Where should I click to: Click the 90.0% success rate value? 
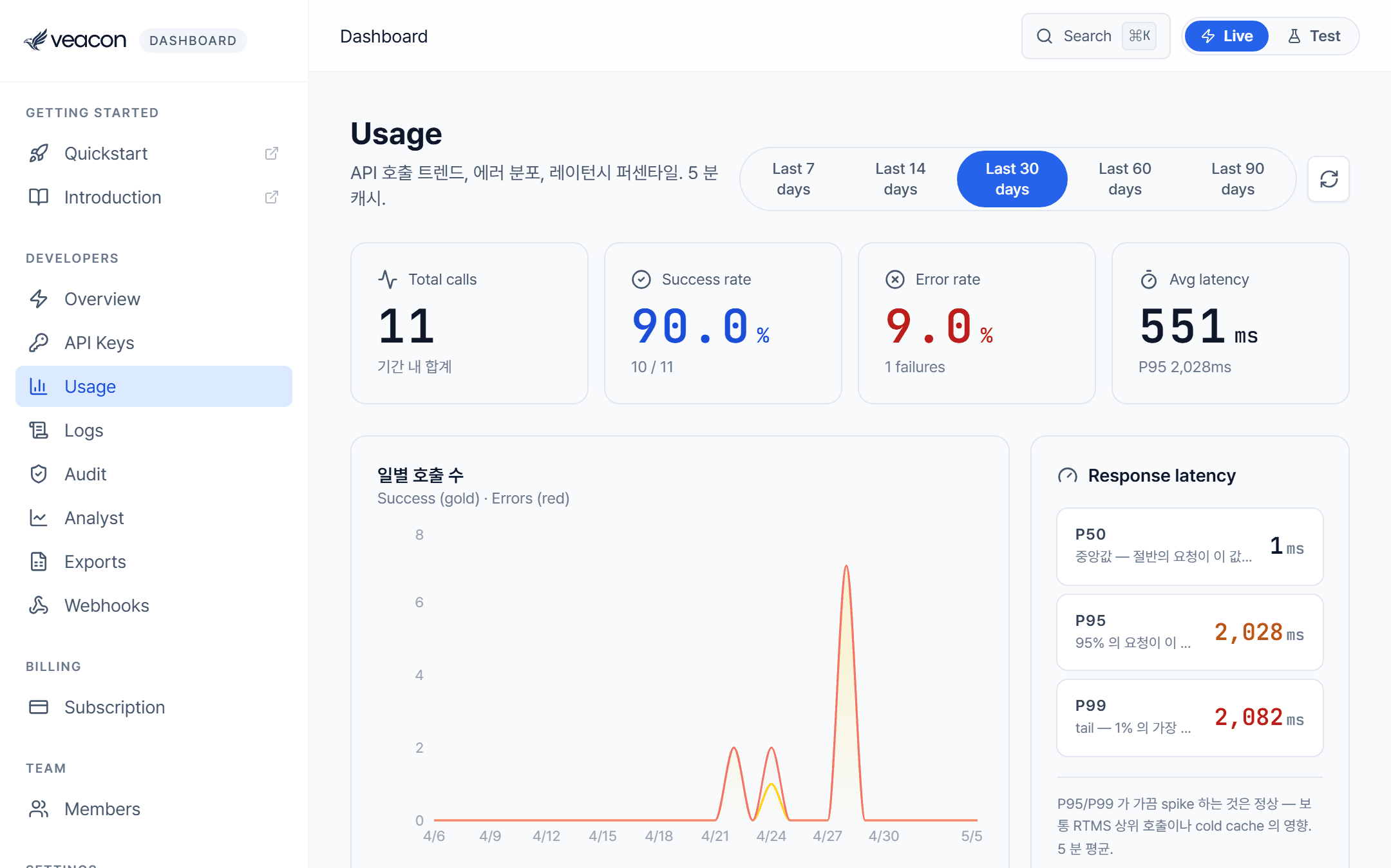coord(701,326)
